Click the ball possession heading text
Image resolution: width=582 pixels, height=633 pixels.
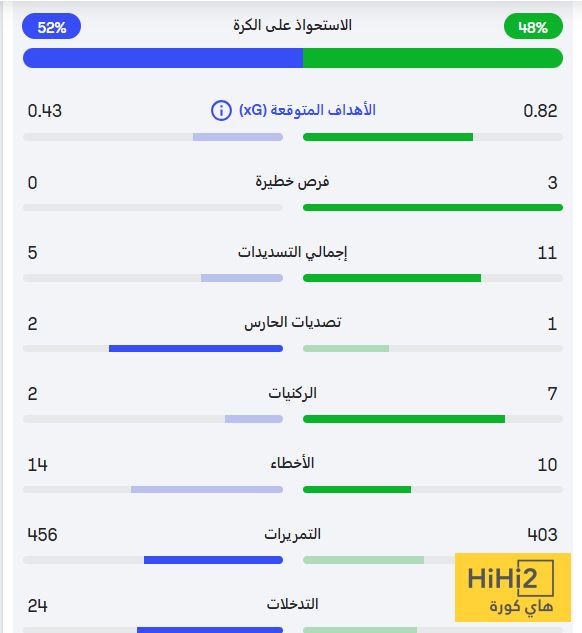(x=293, y=25)
